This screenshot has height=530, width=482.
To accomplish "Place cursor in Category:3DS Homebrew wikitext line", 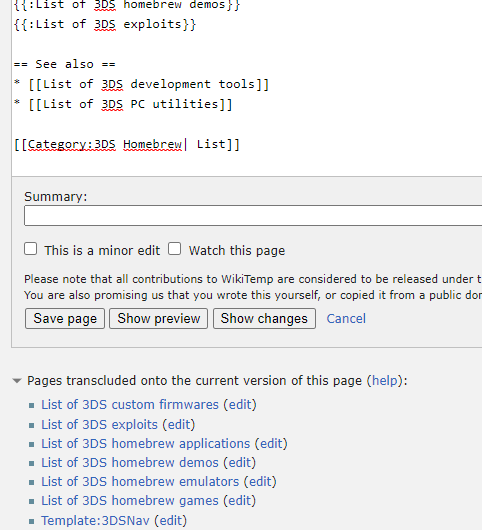I will click(127, 145).
